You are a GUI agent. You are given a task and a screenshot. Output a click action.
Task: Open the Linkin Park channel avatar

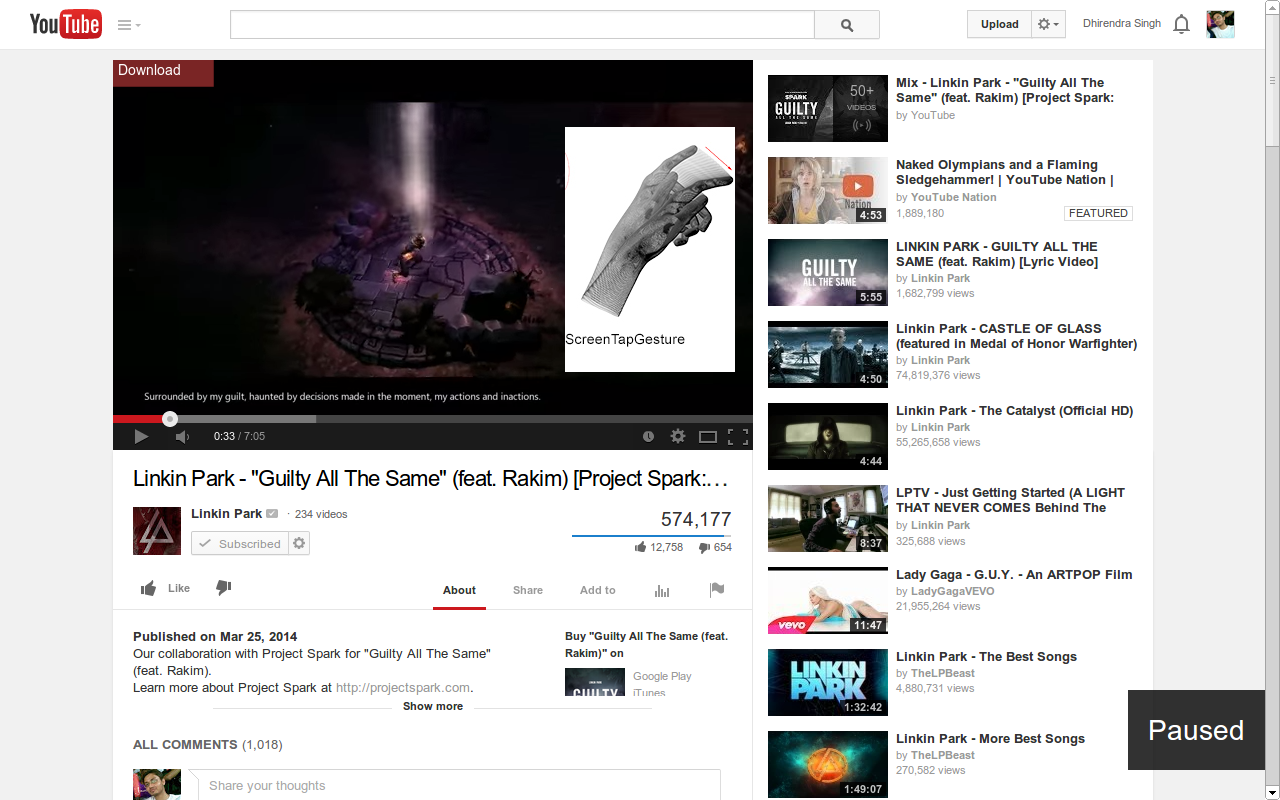pos(157,531)
